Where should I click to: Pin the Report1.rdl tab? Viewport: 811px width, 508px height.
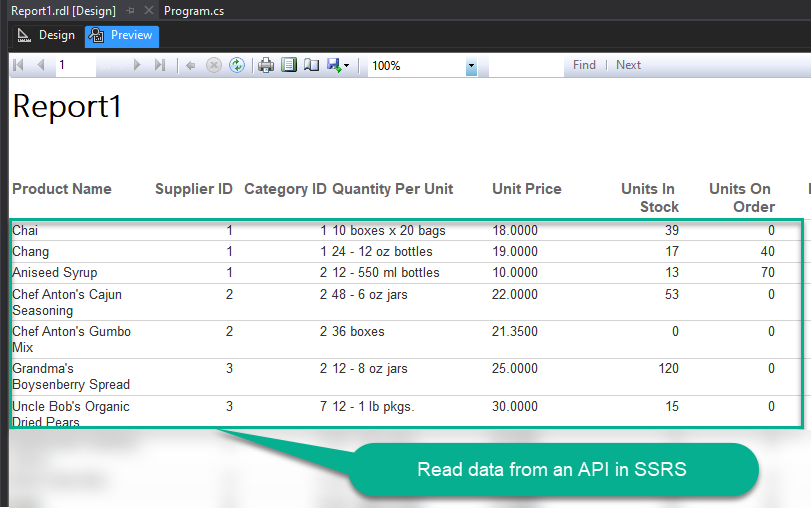point(130,10)
